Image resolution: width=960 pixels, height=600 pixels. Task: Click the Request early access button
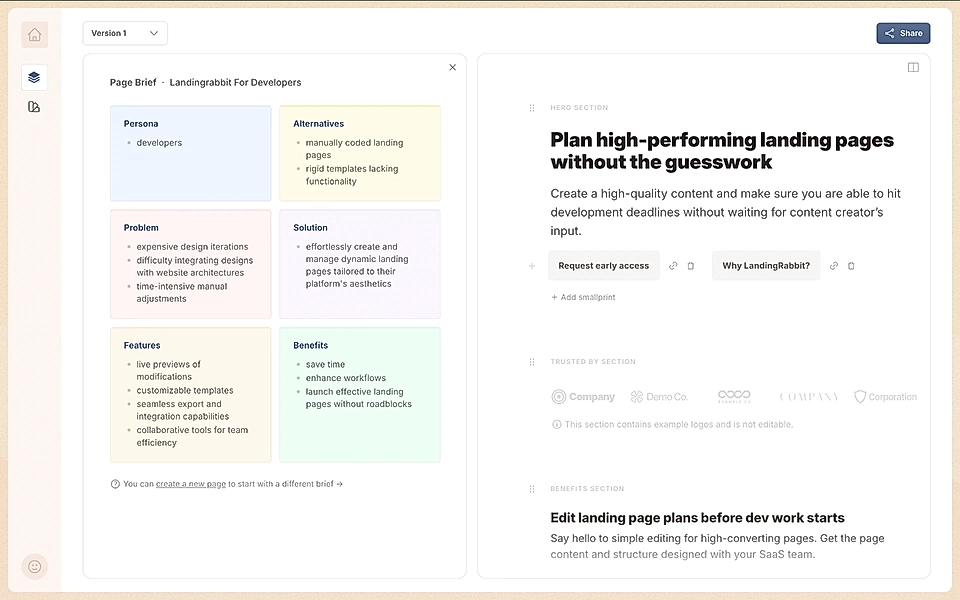[604, 265]
